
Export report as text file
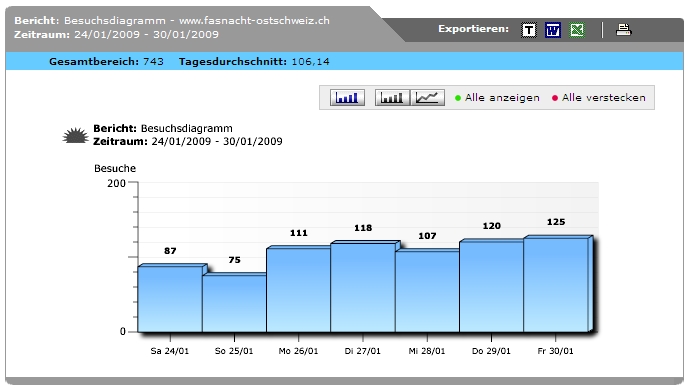coord(529,30)
